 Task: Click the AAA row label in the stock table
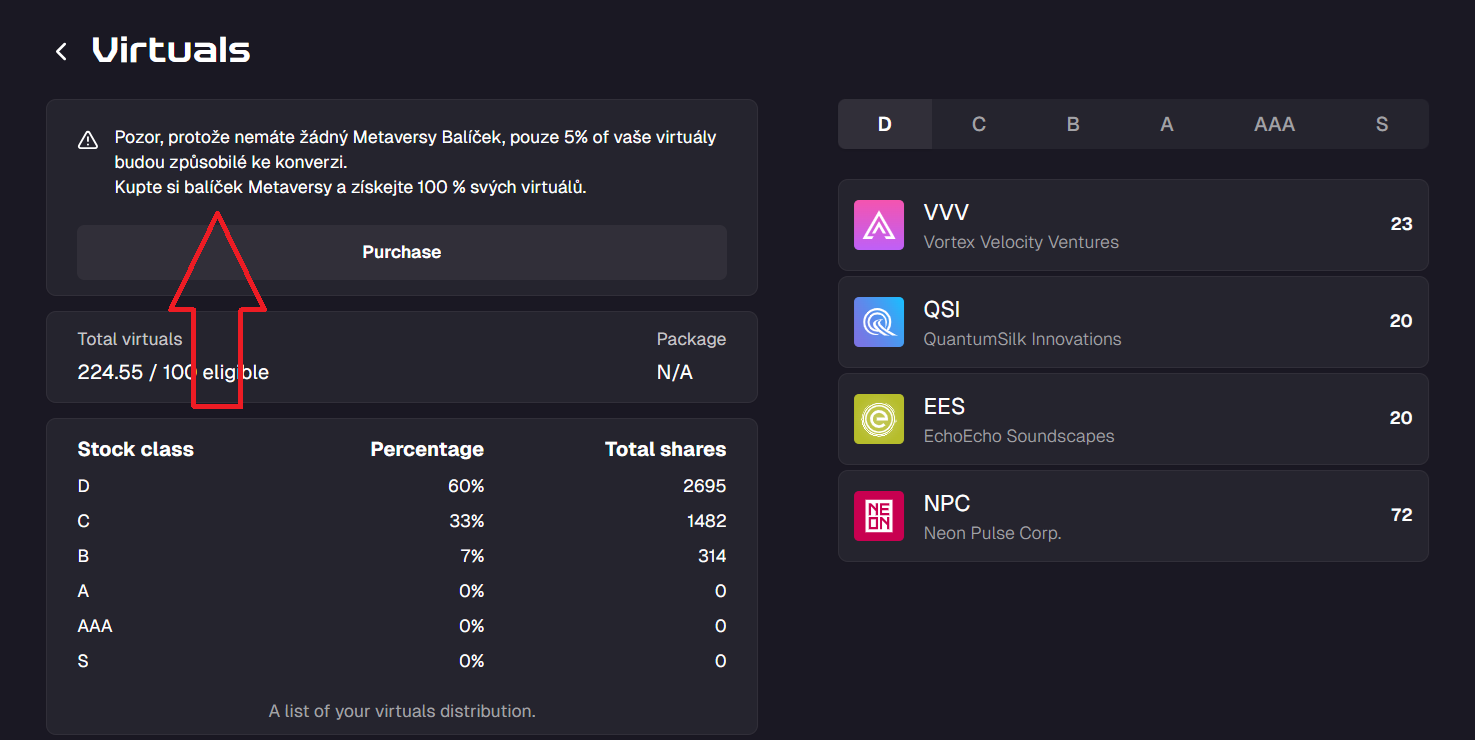point(95,626)
